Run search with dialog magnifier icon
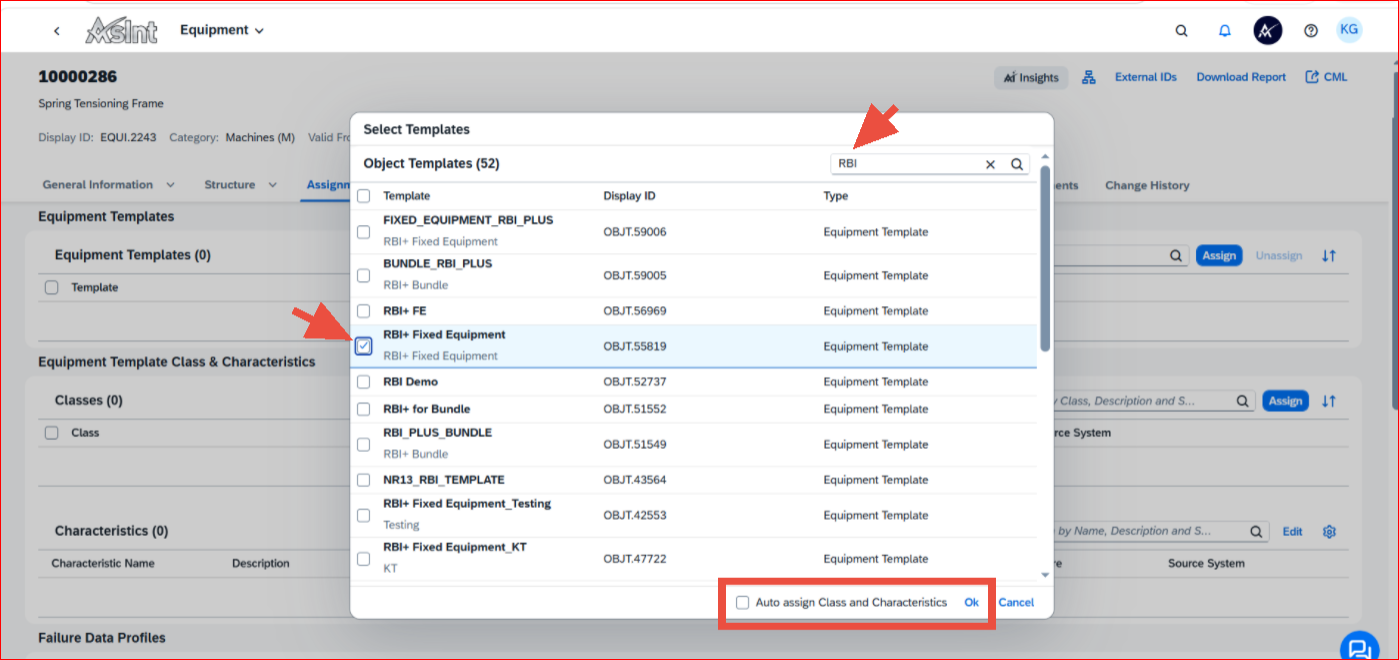The image size is (1399, 660). [x=1017, y=165]
